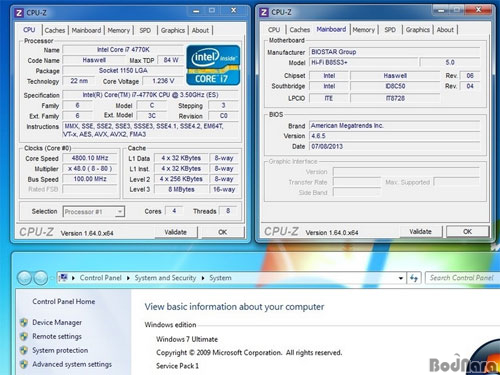
Task: Open About tab in right CPU-Z window
Action: 445,30
